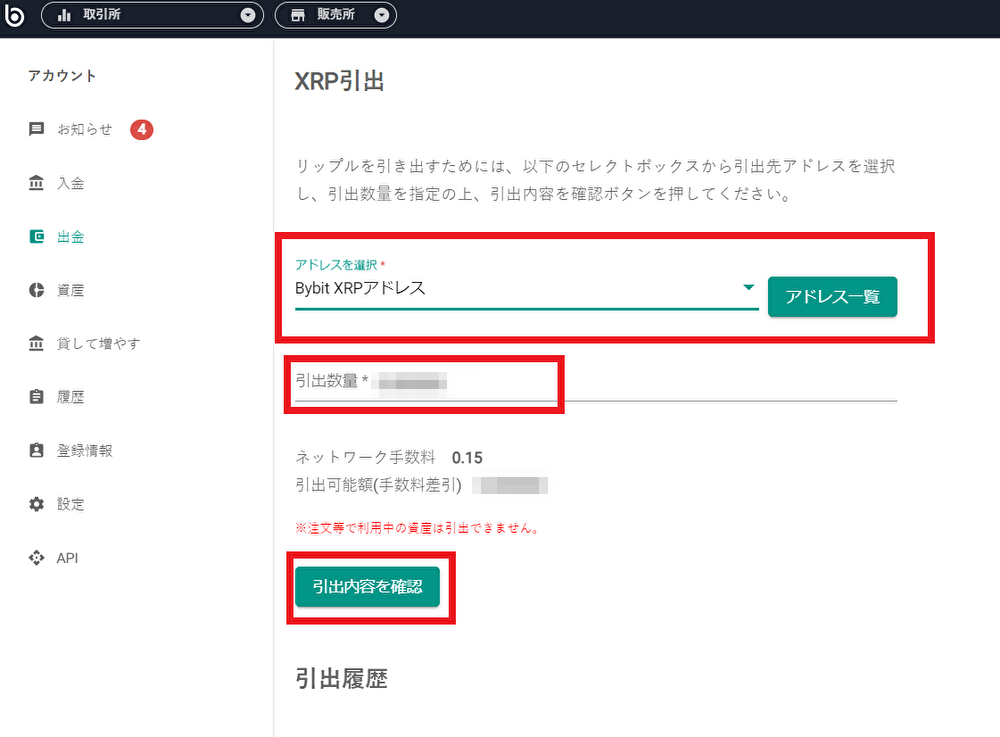1000x737 pixels.
Task: Click the network fee value 0.15
Action: (467, 458)
